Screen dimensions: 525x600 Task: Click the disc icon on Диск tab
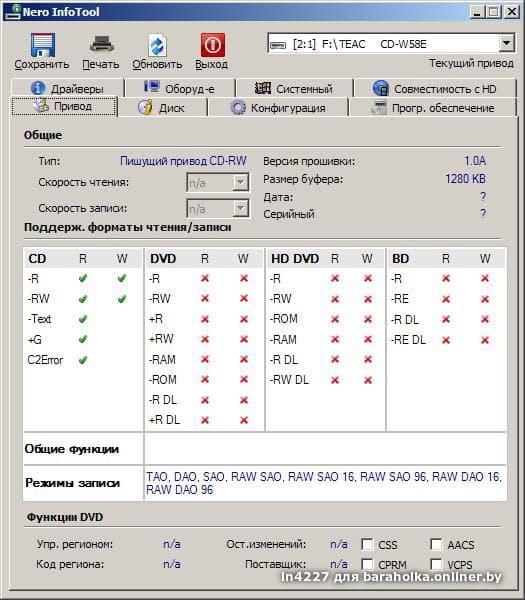pyautogui.click(x=145, y=108)
